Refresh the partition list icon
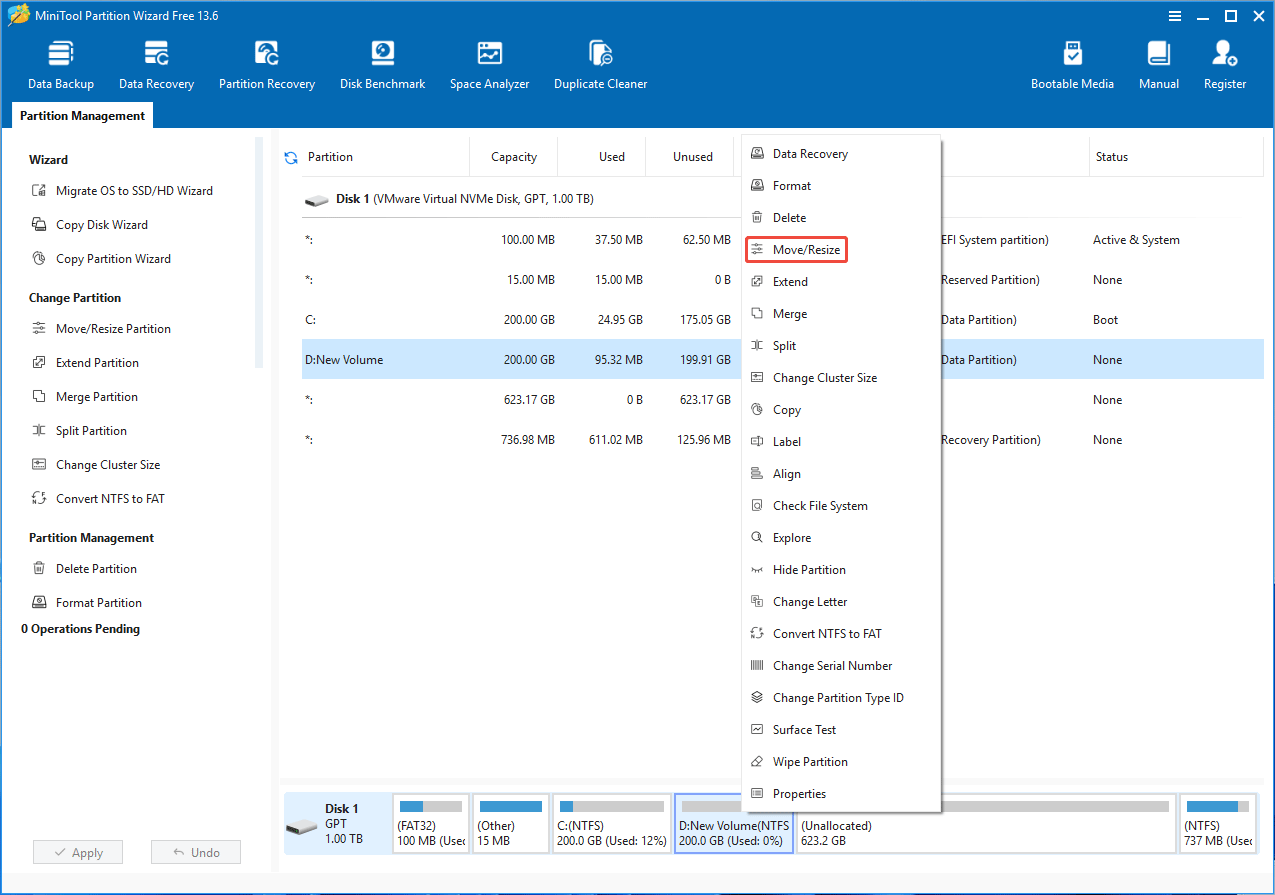Screen dimensions: 1275x895 (291, 157)
